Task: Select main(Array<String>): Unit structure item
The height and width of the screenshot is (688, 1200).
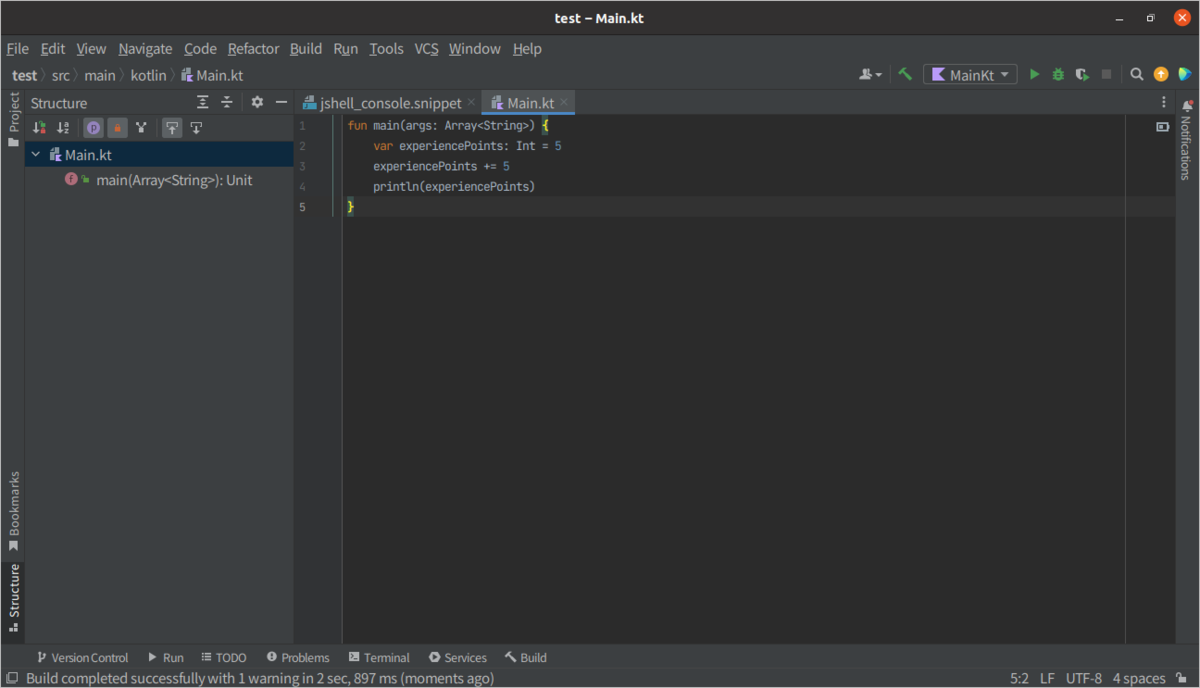Action: [174, 180]
